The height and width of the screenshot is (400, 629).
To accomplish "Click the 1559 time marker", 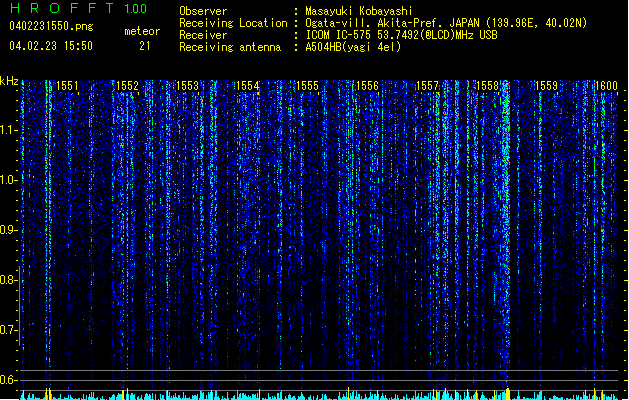I will (x=546, y=86).
